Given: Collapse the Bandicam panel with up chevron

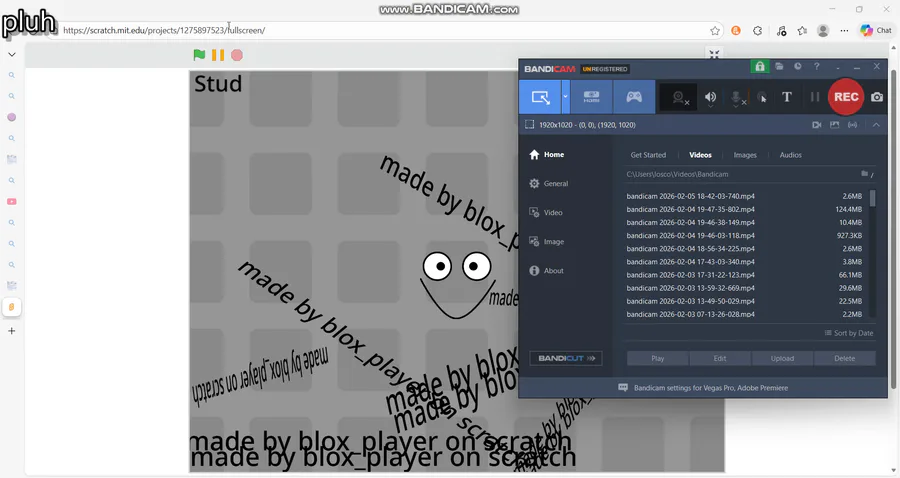Looking at the screenshot, I should pyautogui.click(x=876, y=125).
